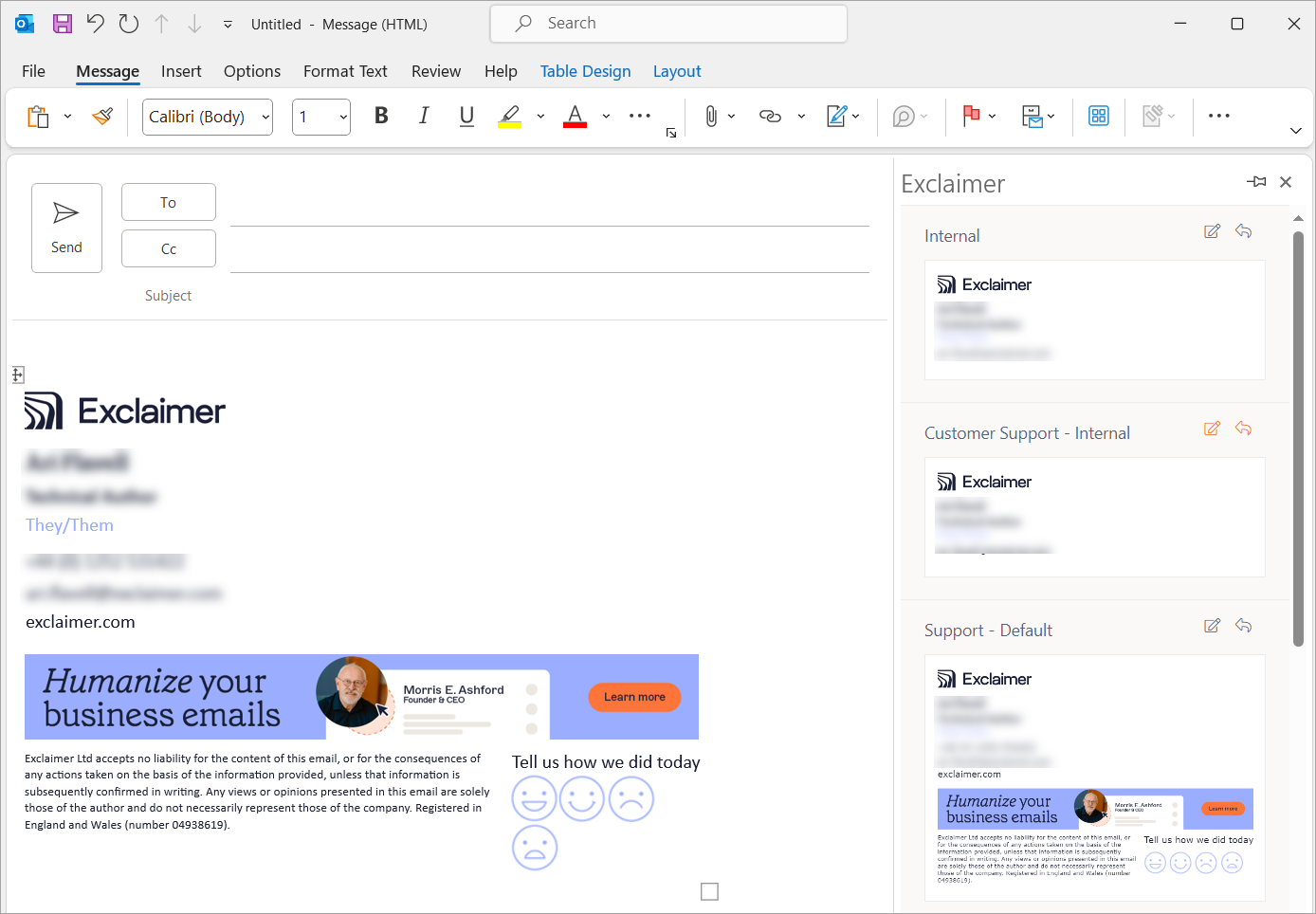Click the Send button
The height and width of the screenshot is (914, 1316).
[66, 228]
